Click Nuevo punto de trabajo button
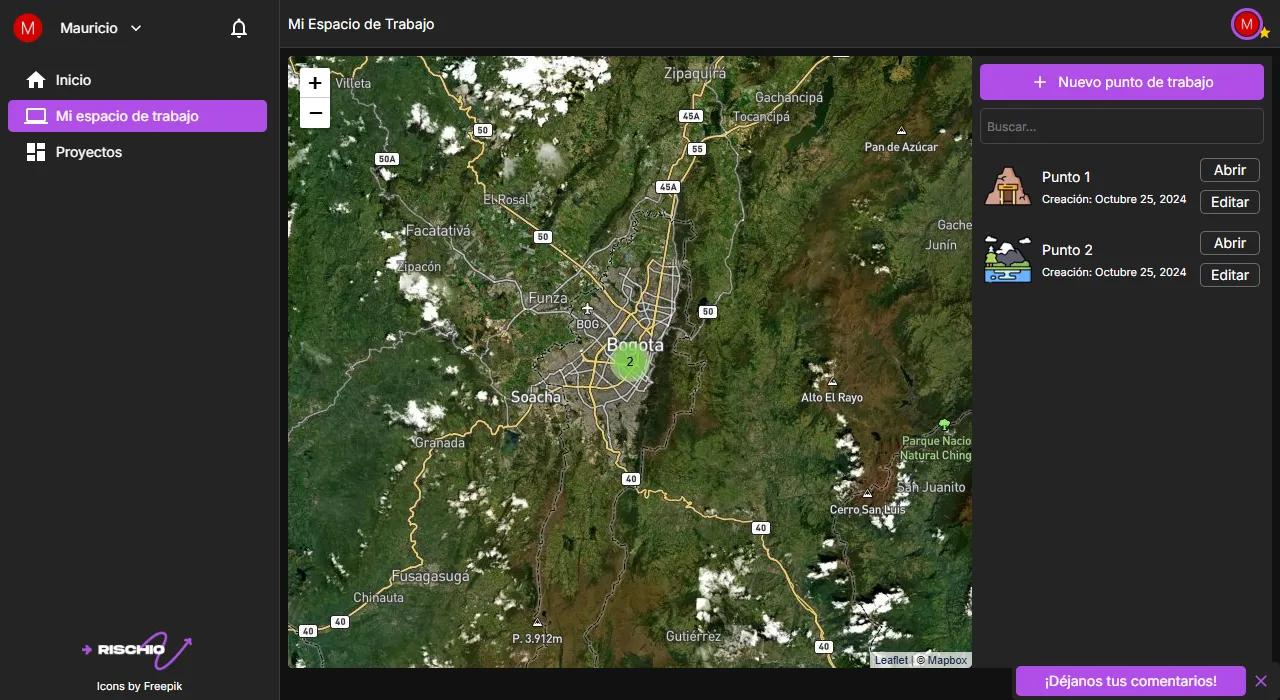 (x=1121, y=82)
